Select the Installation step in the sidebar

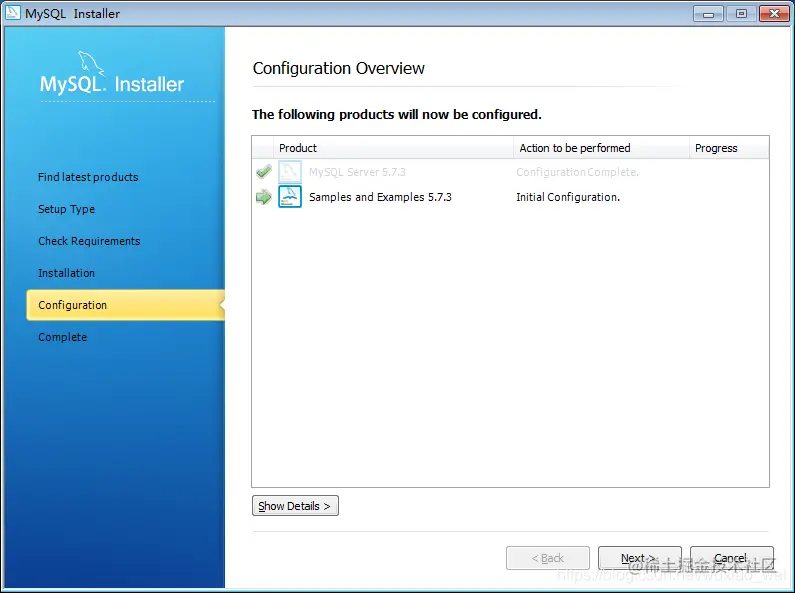click(x=66, y=273)
